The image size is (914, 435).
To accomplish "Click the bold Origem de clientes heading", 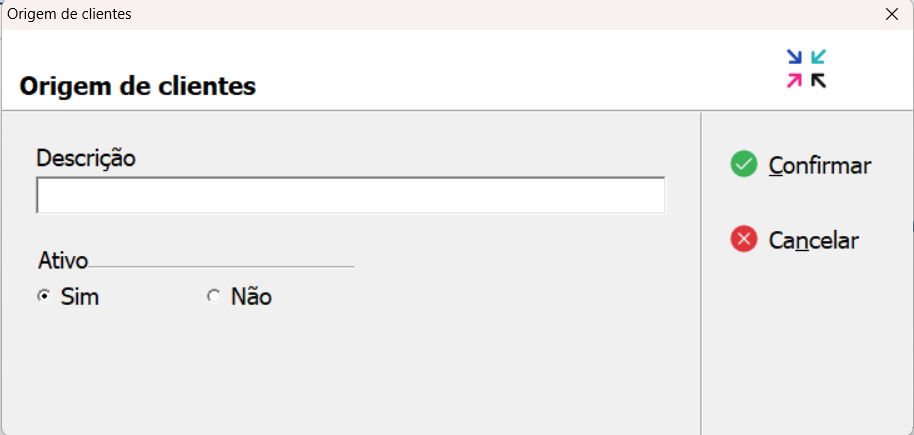I will coord(138,86).
